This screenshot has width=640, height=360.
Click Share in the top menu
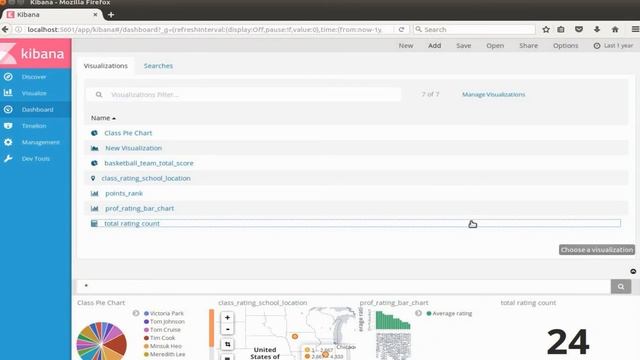click(x=529, y=46)
